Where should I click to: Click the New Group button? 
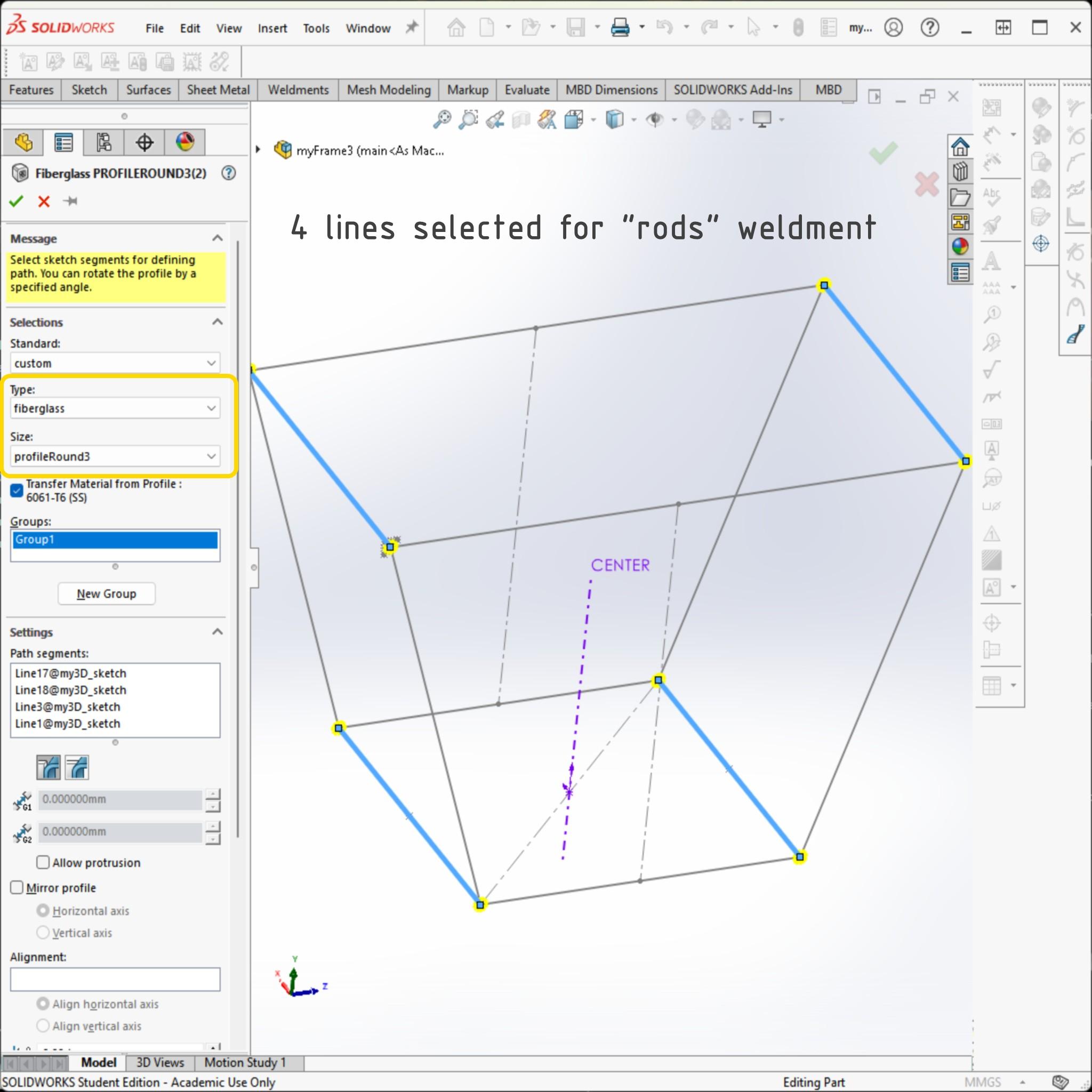[106, 593]
